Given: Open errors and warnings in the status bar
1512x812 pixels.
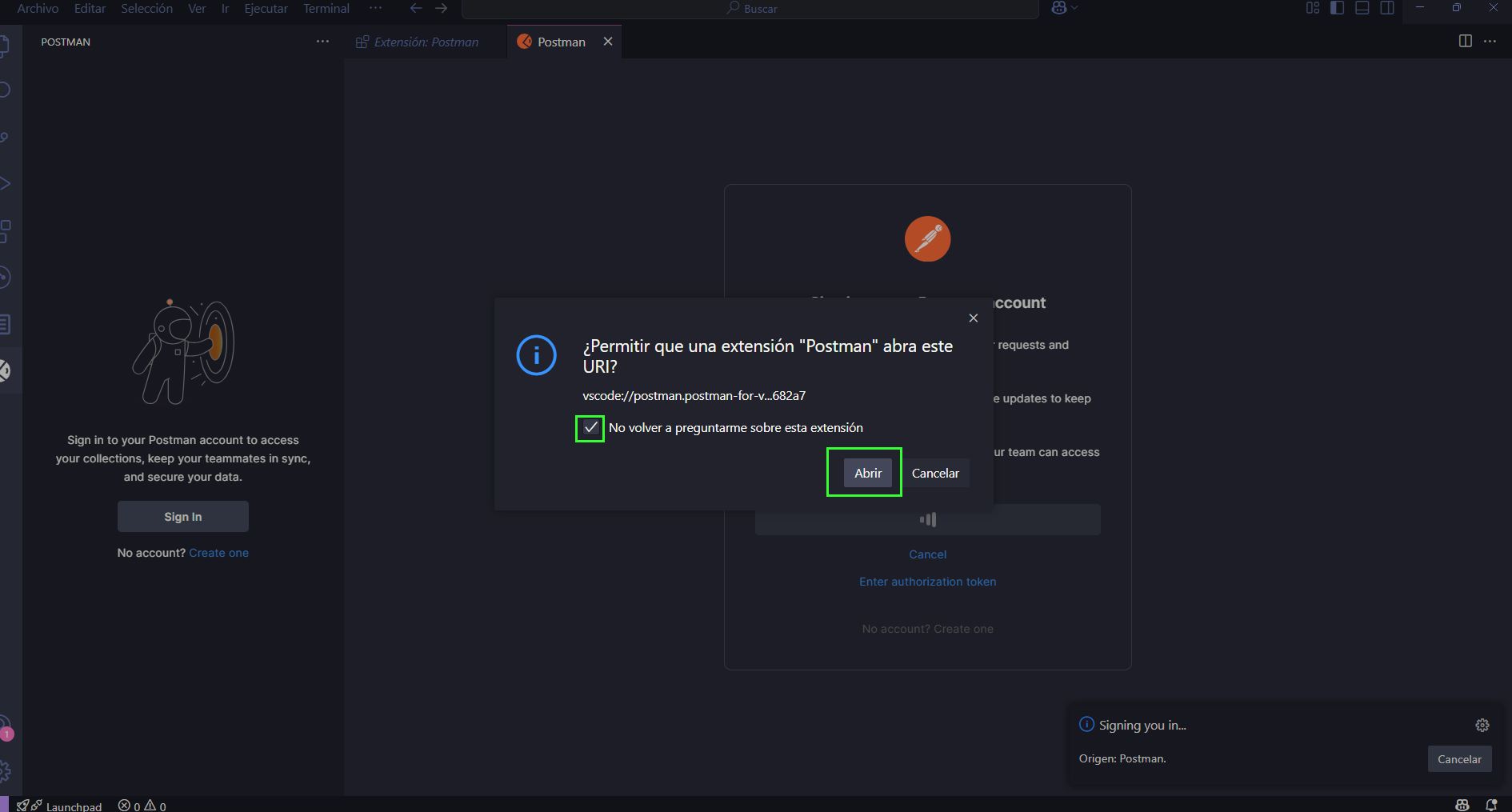Looking at the screenshot, I should click(x=142, y=806).
